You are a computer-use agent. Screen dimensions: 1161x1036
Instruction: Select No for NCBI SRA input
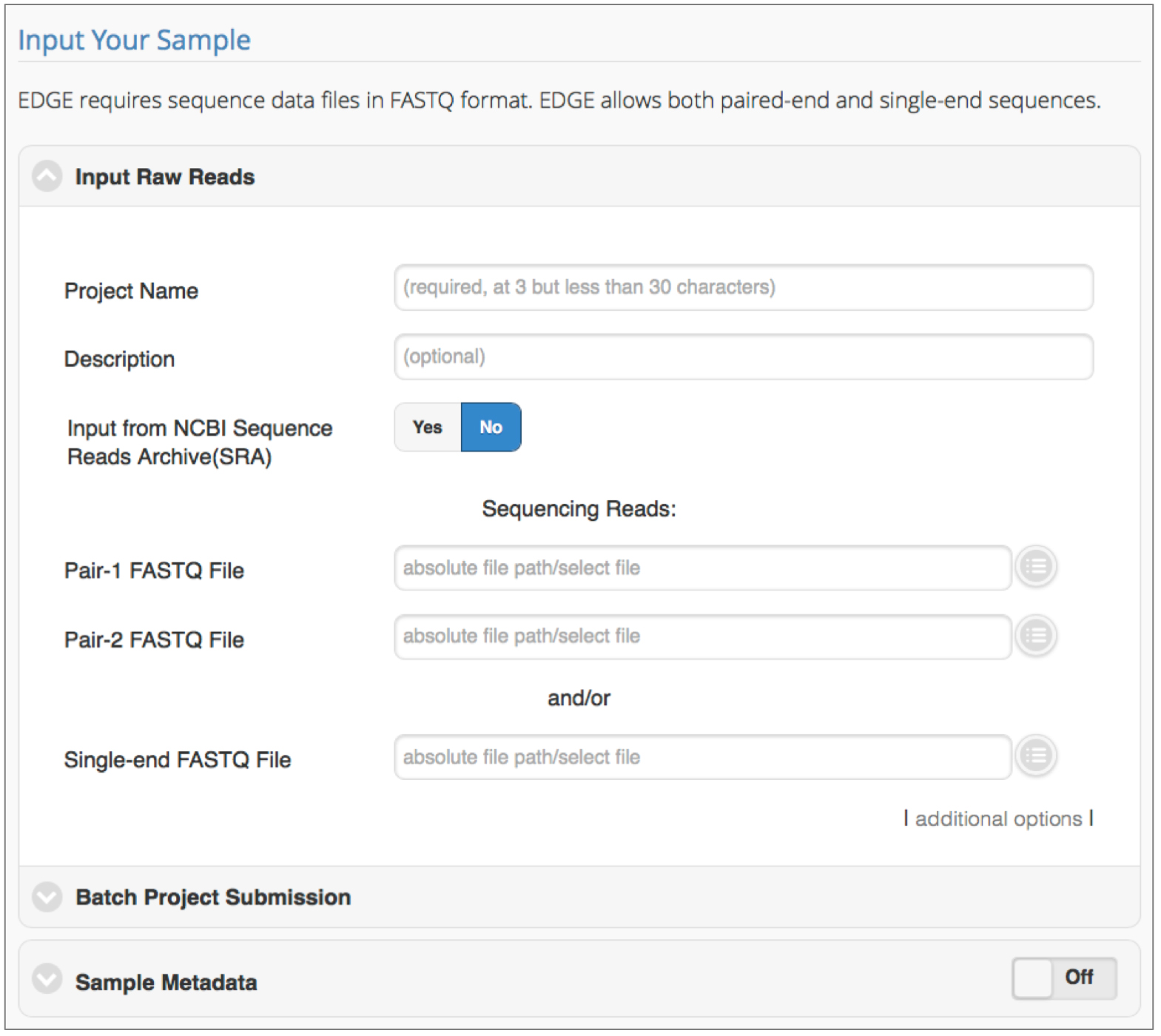491,427
